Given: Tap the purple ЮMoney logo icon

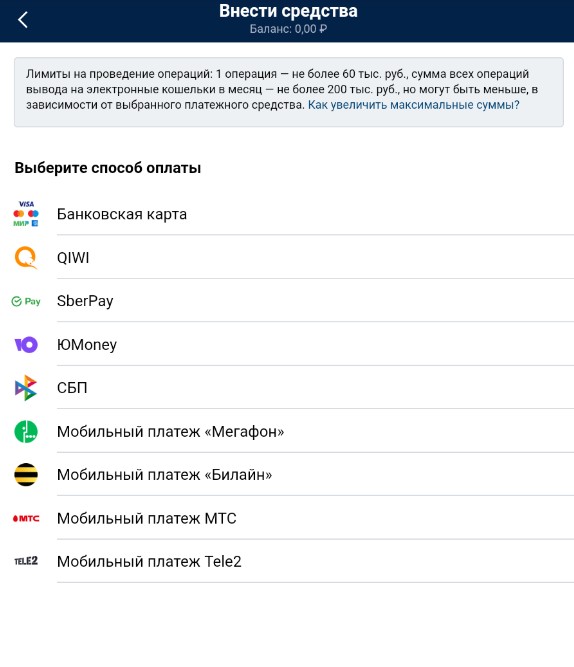Looking at the screenshot, I should tap(26, 345).
